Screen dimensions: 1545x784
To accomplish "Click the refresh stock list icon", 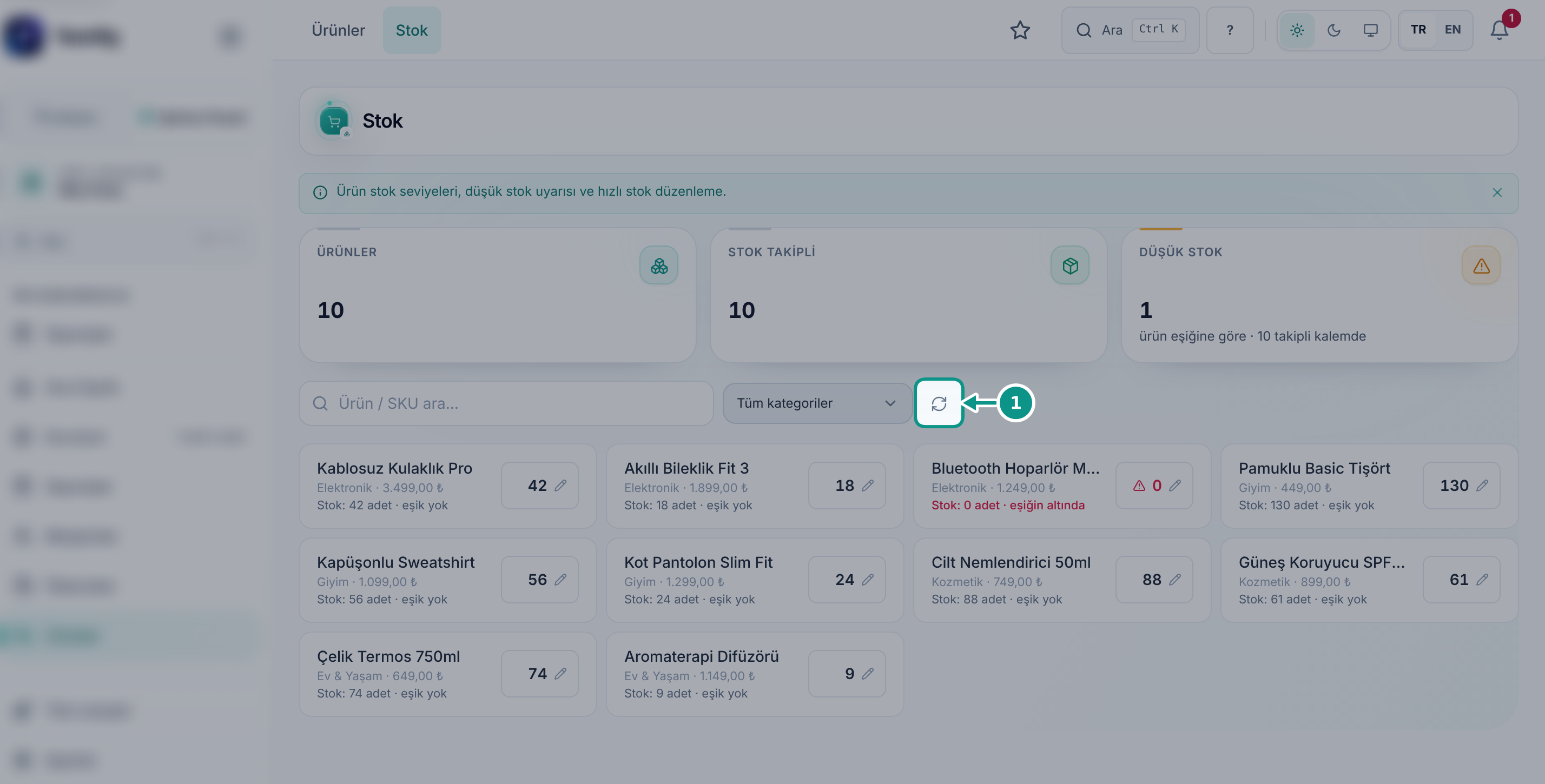I will coord(939,403).
